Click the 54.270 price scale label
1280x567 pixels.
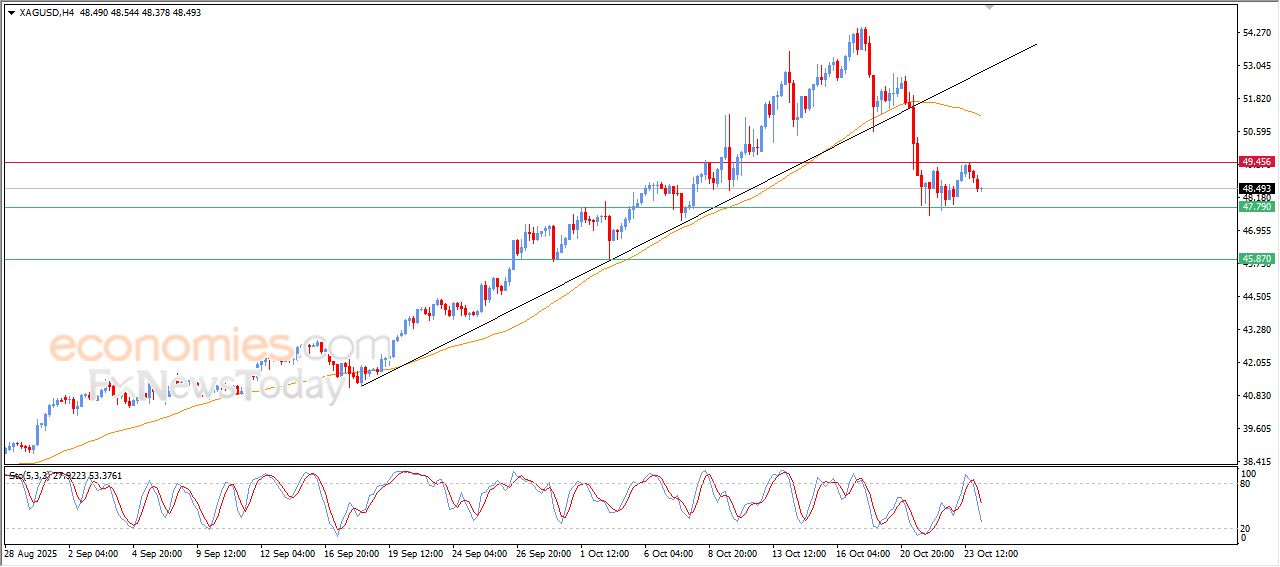coord(1255,33)
